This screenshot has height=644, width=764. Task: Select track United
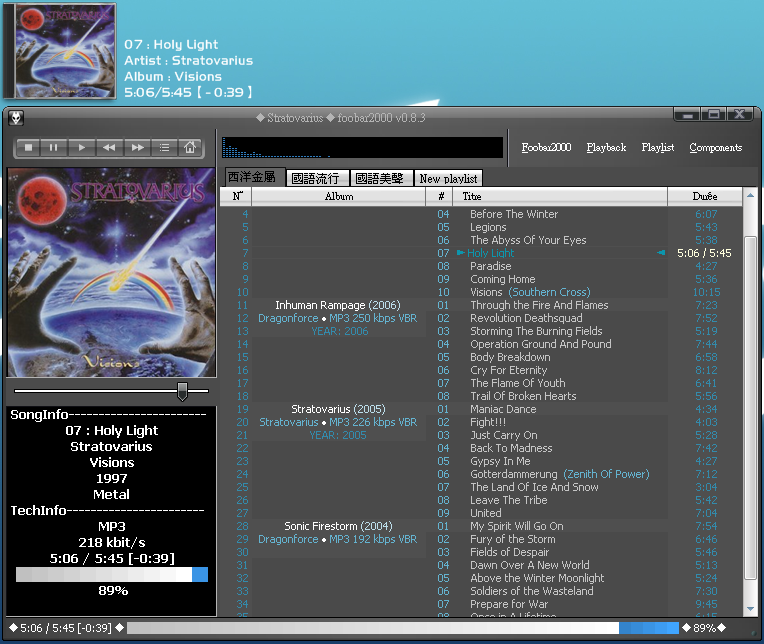pos(485,513)
